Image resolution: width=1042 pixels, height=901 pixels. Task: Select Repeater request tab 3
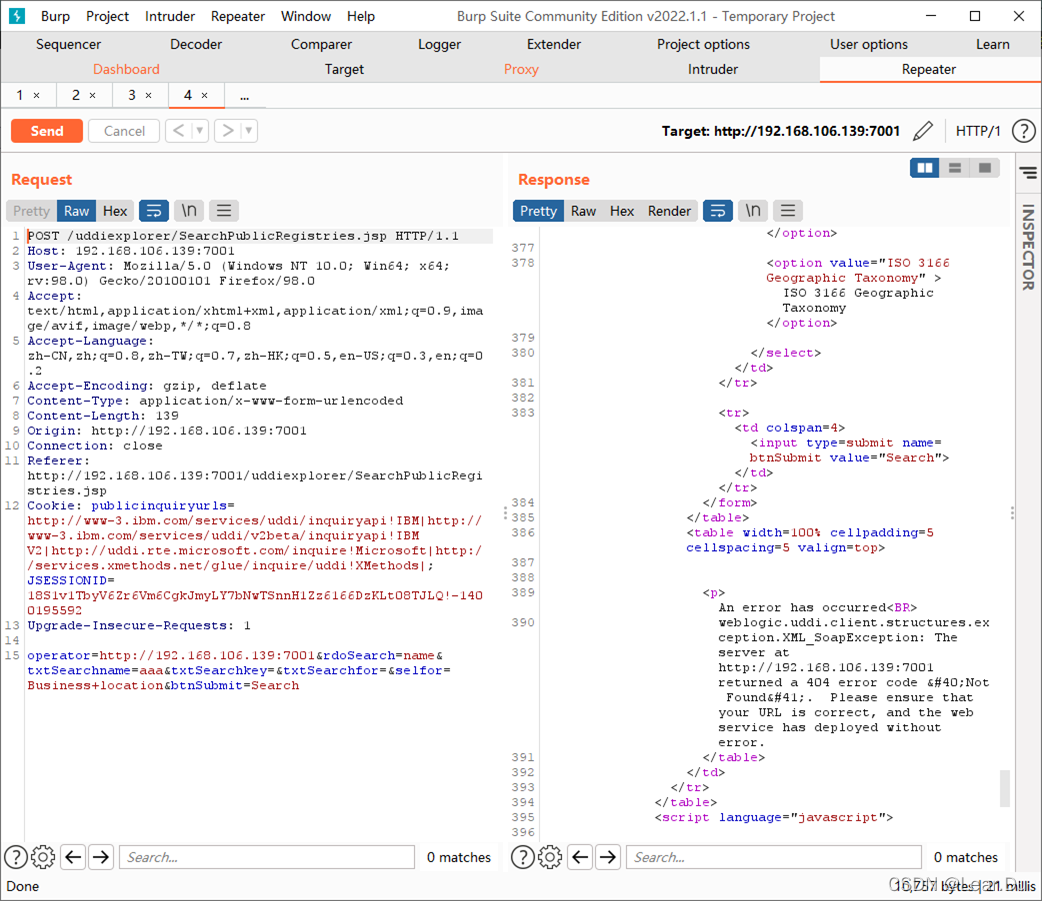coord(132,95)
